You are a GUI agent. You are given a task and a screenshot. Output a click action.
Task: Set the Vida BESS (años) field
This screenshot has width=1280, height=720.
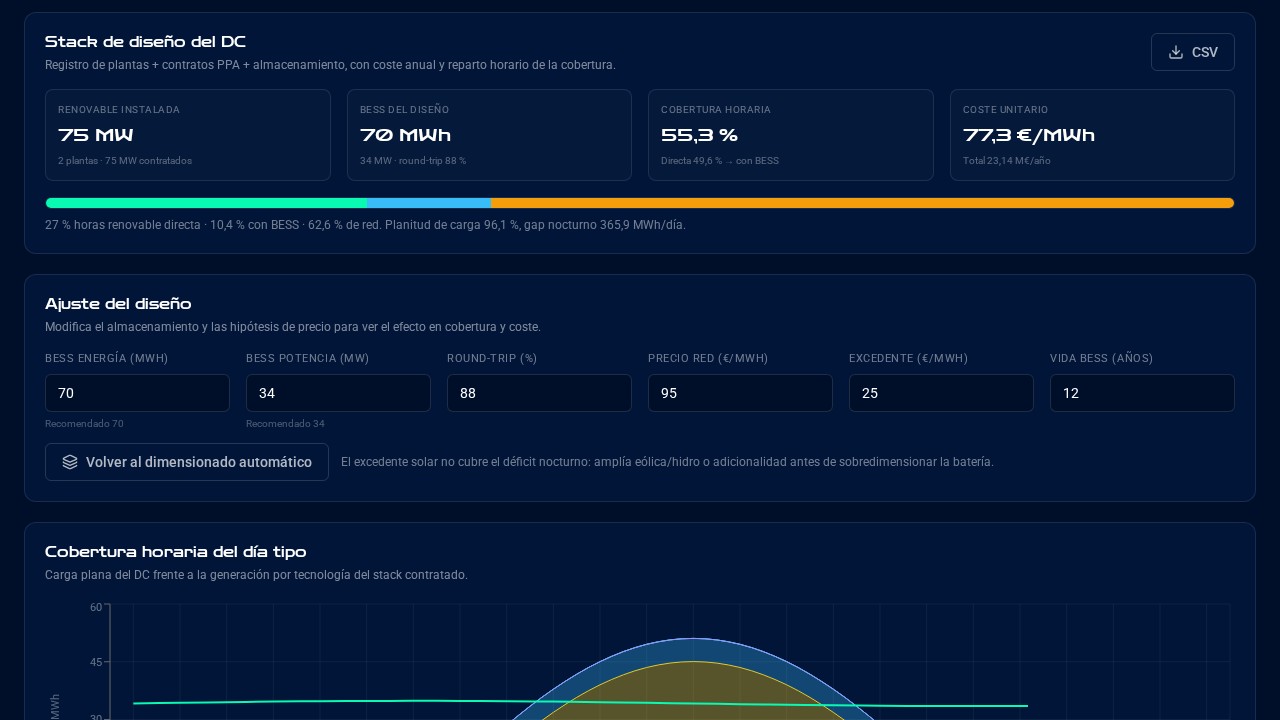pos(1142,393)
